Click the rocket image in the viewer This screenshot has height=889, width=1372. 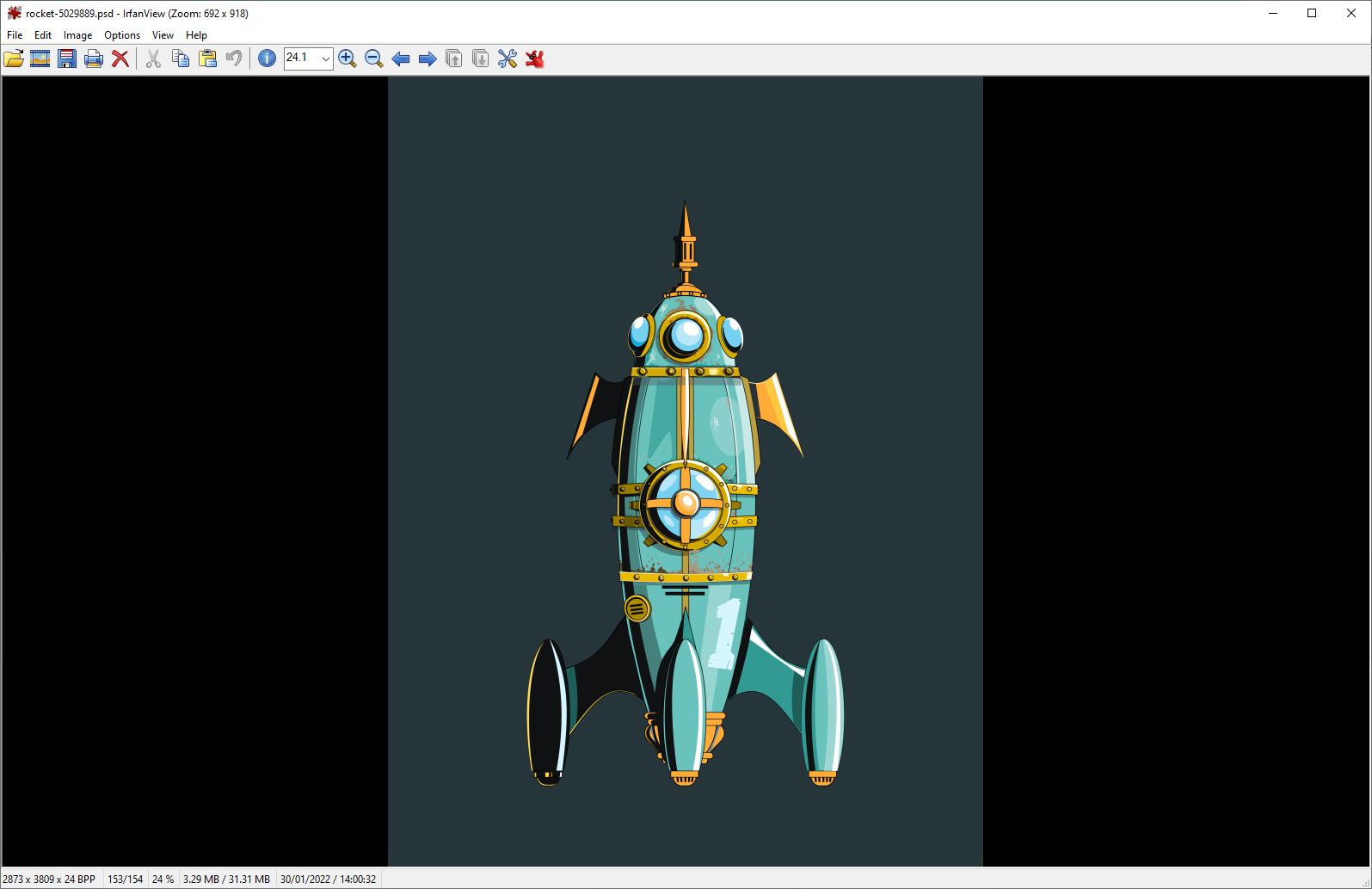pos(686,499)
